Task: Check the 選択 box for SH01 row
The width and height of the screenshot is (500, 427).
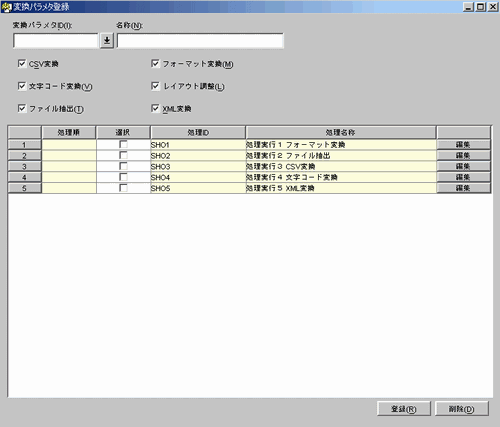Action: point(123,144)
